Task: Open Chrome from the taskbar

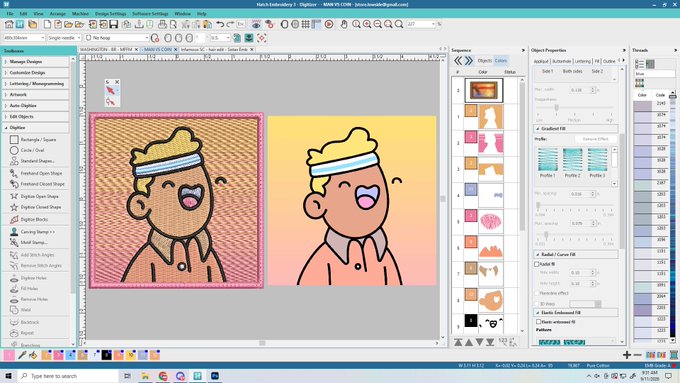Action: pos(163,376)
